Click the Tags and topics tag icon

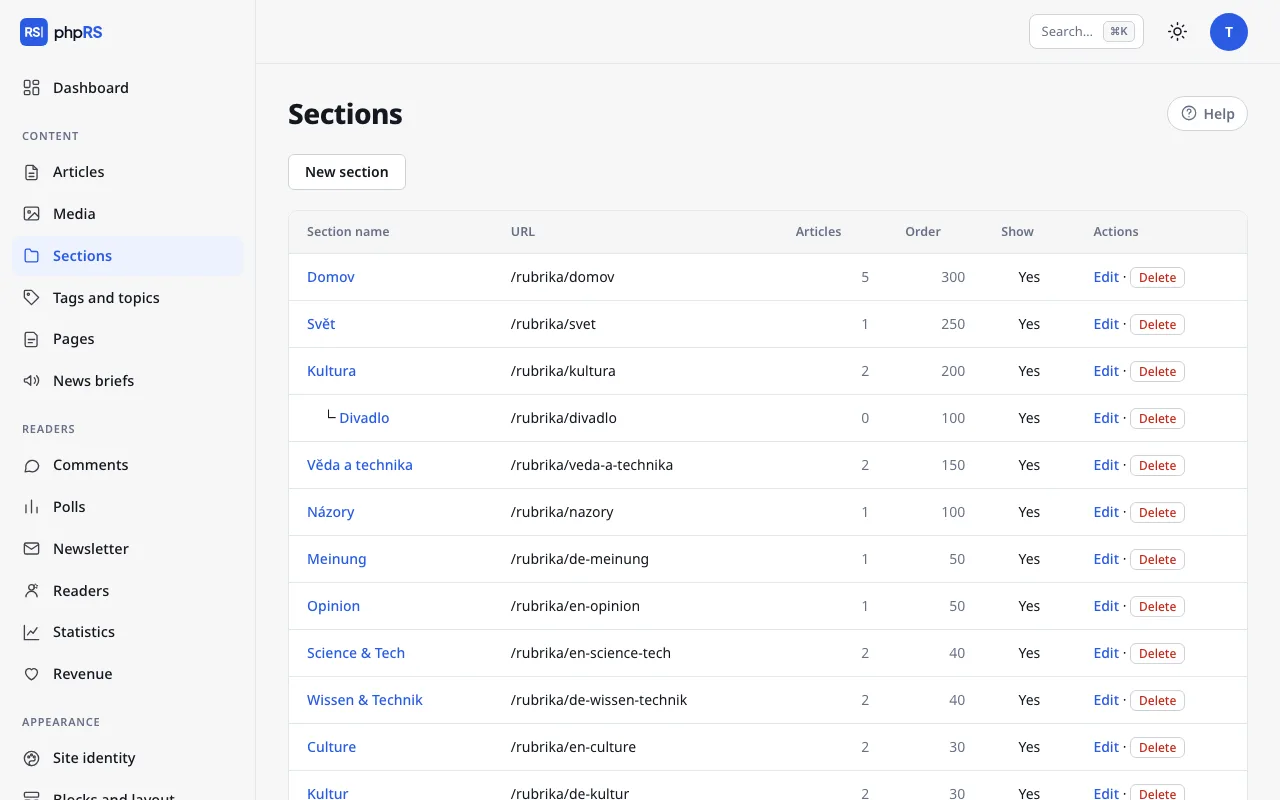[32, 298]
